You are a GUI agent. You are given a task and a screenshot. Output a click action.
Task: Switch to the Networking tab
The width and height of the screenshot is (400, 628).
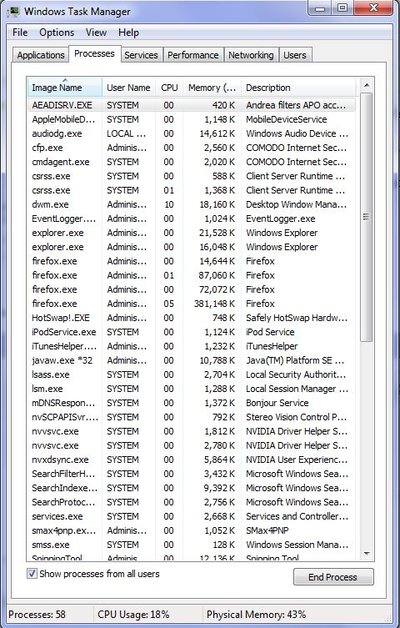click(x=251, y=55)
